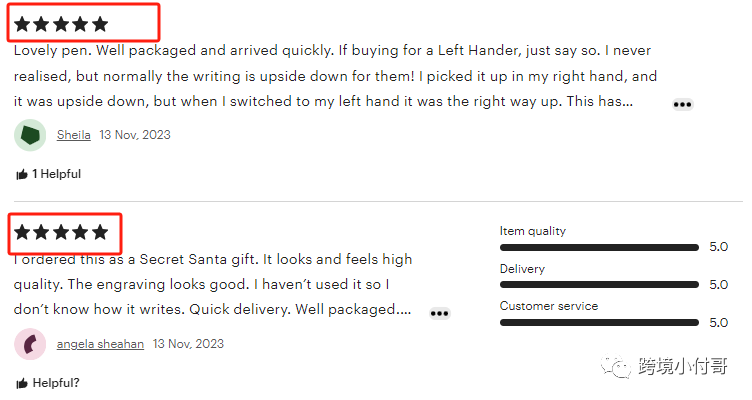Click Sheila's green avatar icon

click(x=30, y=135)
